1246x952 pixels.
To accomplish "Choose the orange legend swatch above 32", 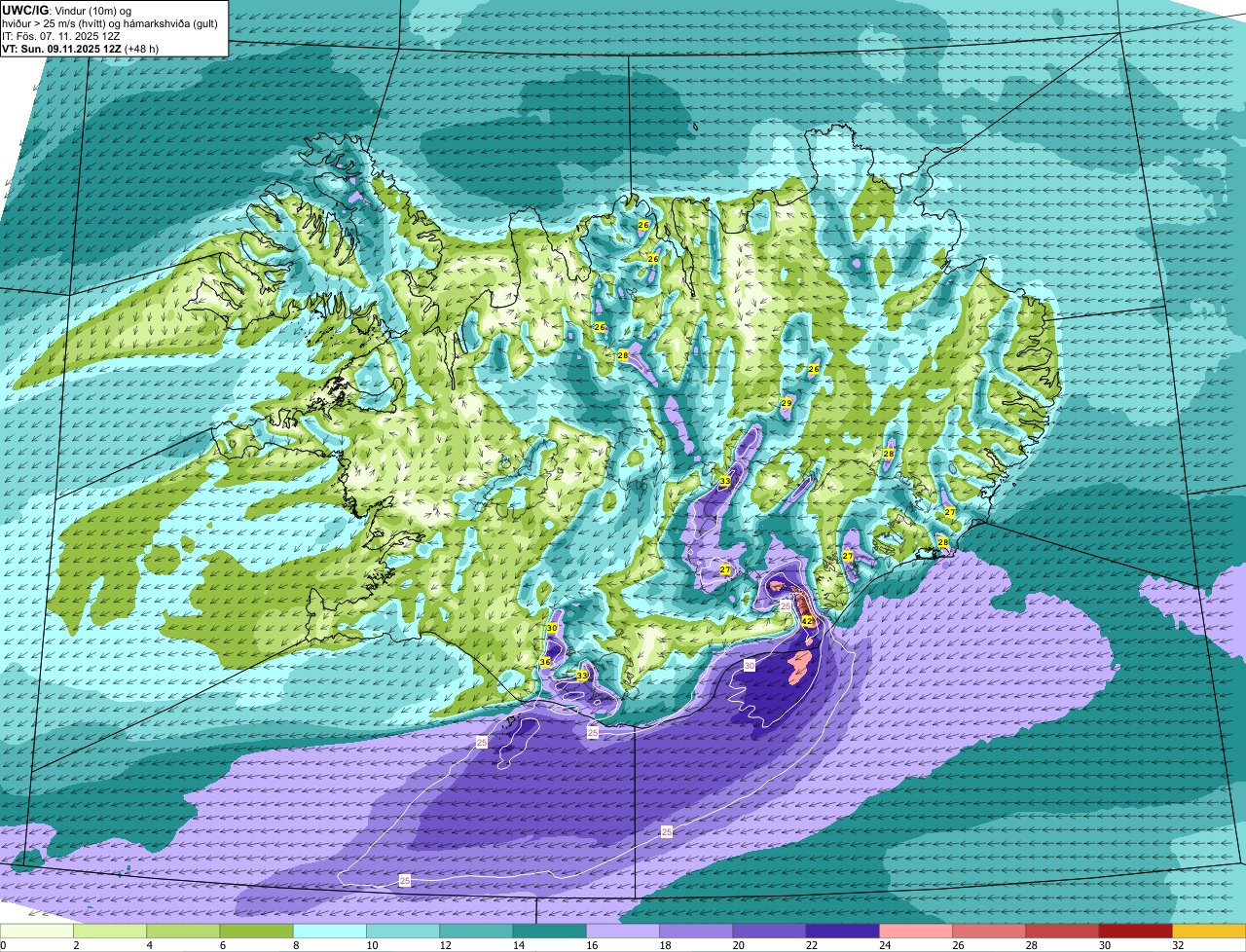I will pos(1209,931).
